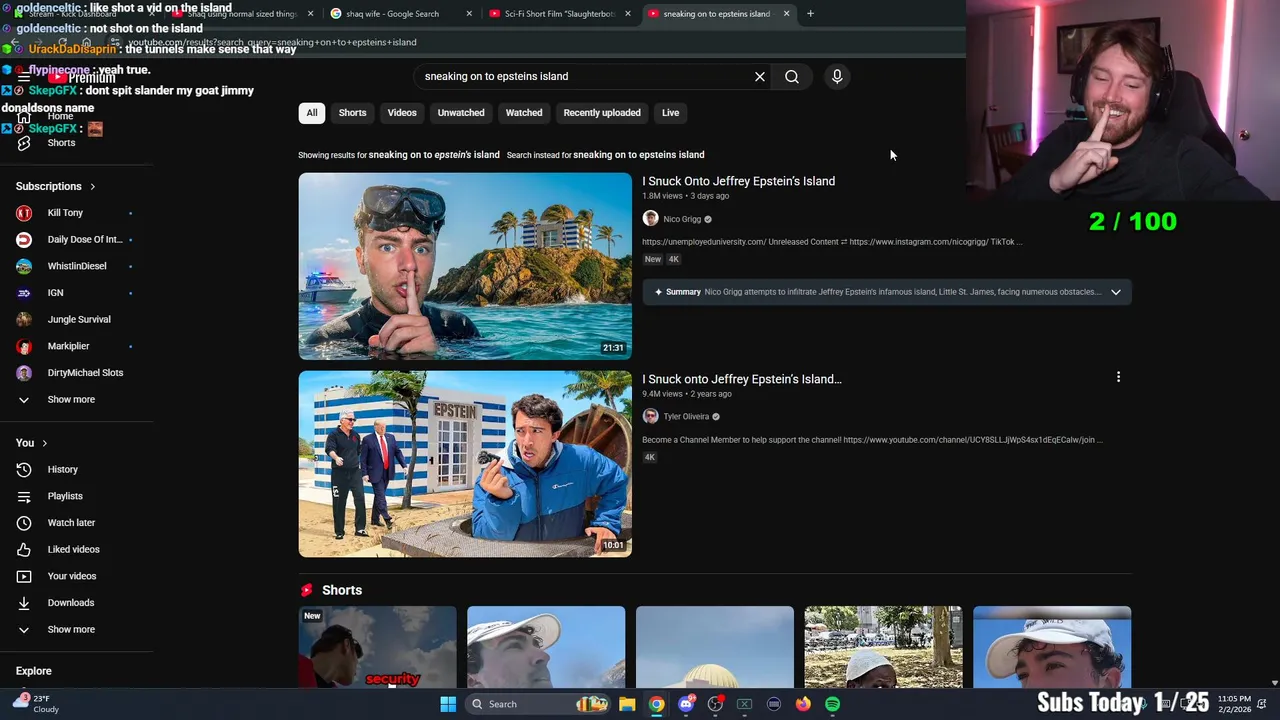Click the magnifier search button
The width and height of the screenshot is (1280, 720).
(792, 76)
